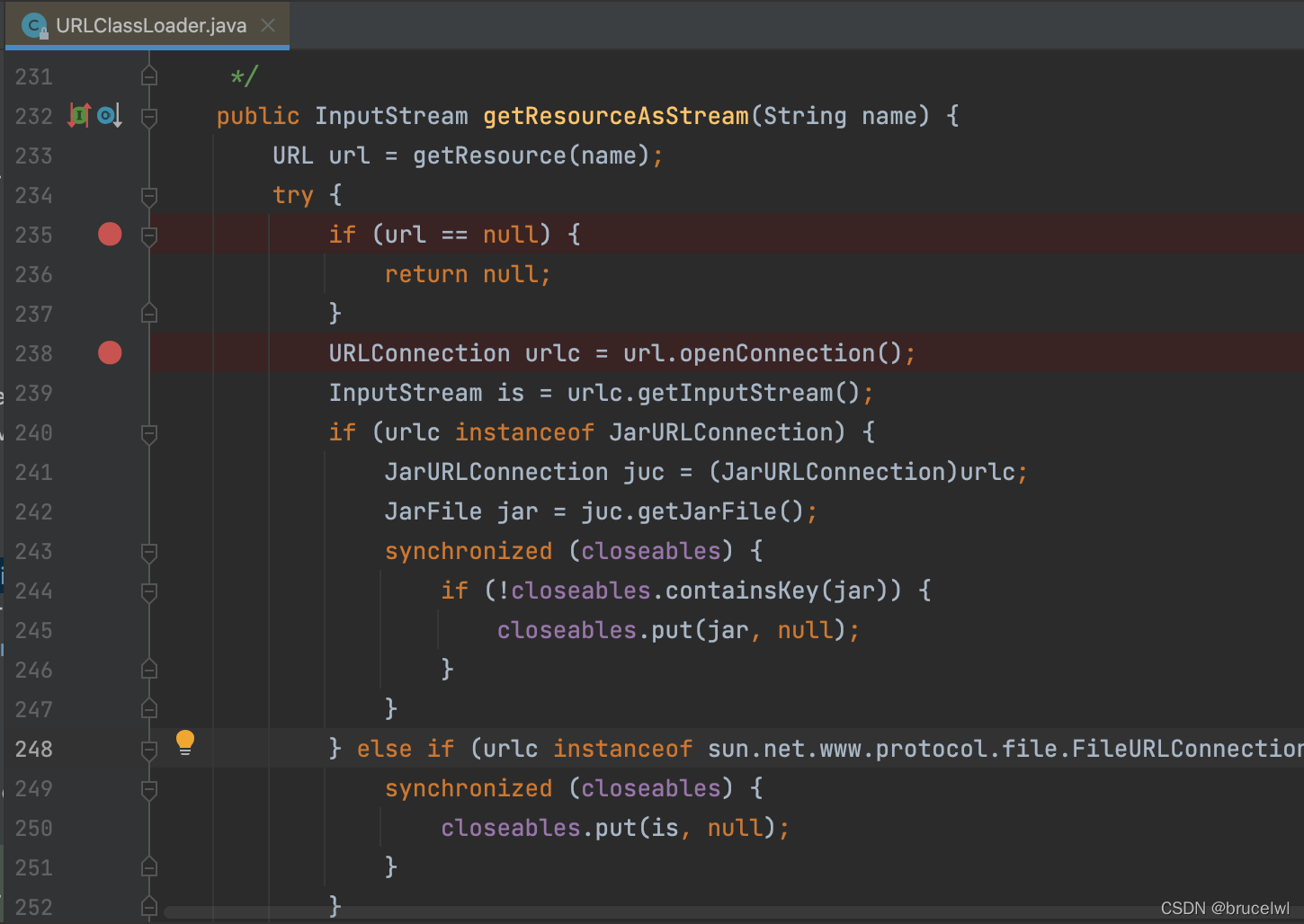Click the getResourceAsStream method name
This screenshot has height=924, width=1304.
[x=616, y=116]
